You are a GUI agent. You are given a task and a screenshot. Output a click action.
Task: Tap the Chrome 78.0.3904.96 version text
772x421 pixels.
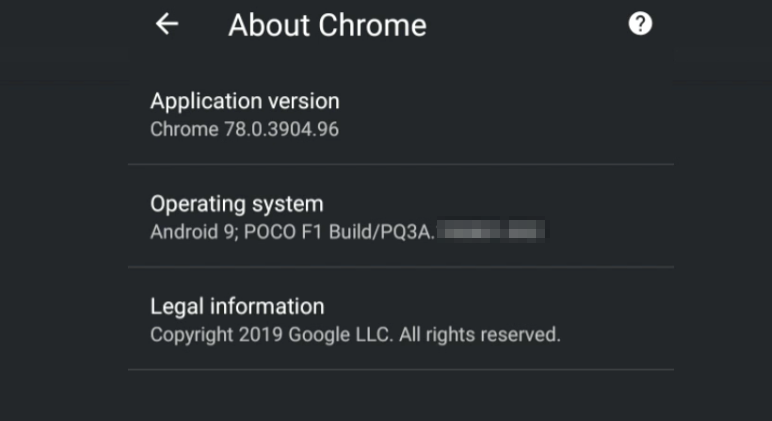tap(244, 129)
